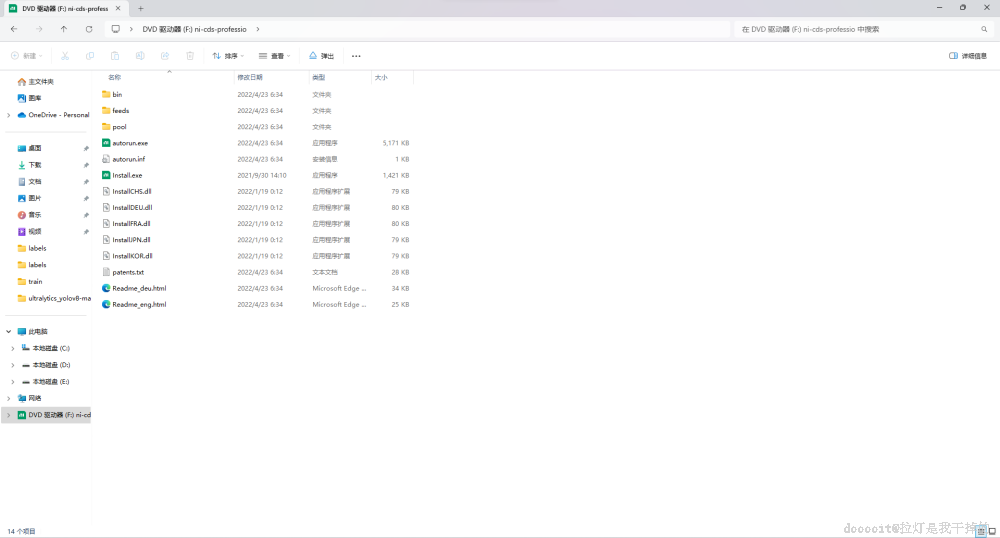This screenshot has width=1000, height=538.
Task: Select the autorun.exe application icon
Action: tap(107, 143)
